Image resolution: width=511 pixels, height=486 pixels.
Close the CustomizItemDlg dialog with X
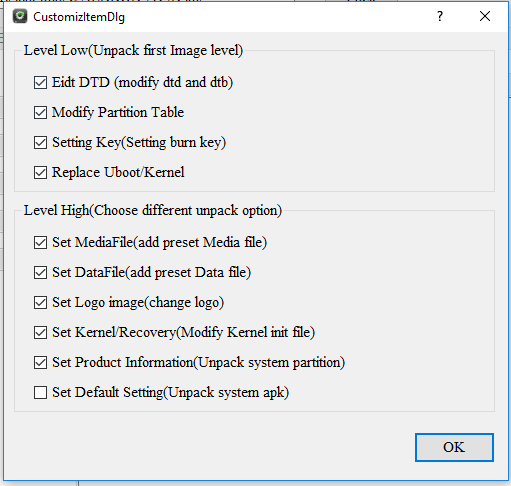click(485, 16)
